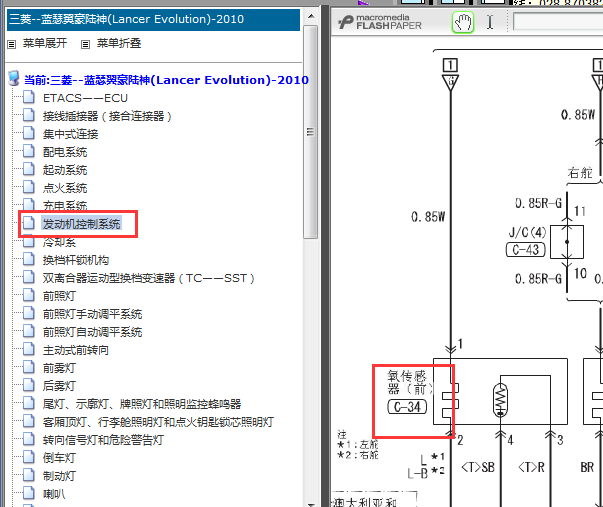Open the 集中式连接 entry

tap(70, 134)
